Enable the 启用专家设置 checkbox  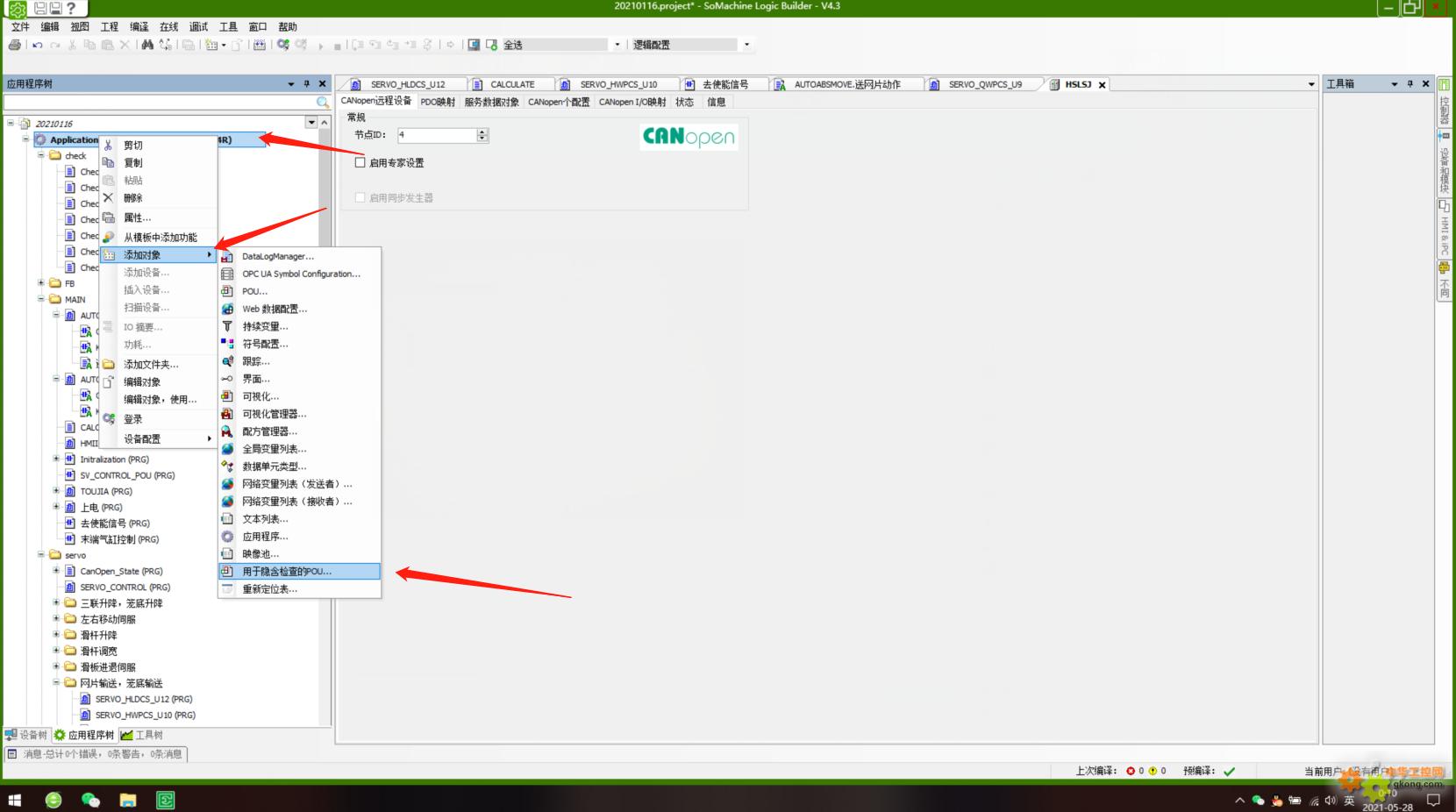pyautogui.click(x=360, y=162)
